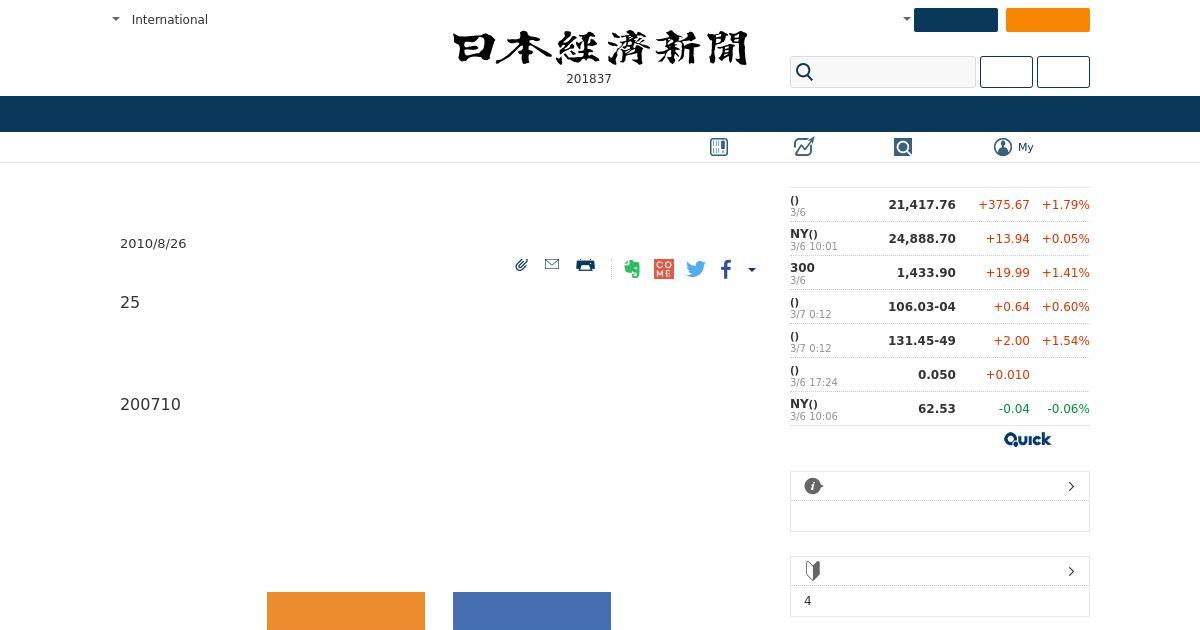This screenshot has width=1200, height=630.
Task: Click inside the search input field
Action: (883, 72)
